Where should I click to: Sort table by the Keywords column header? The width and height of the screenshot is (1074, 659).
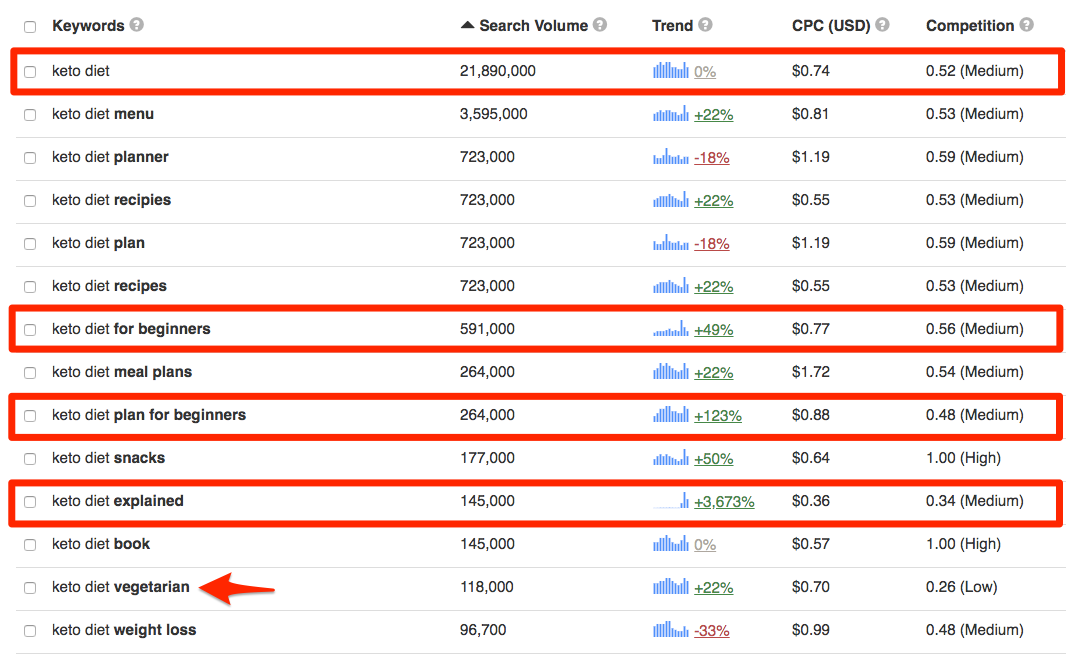point(88,25)
